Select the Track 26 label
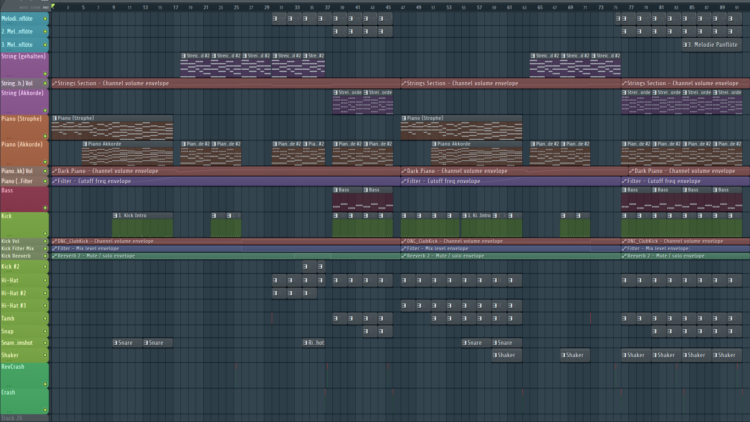 (x=12, y=418)
